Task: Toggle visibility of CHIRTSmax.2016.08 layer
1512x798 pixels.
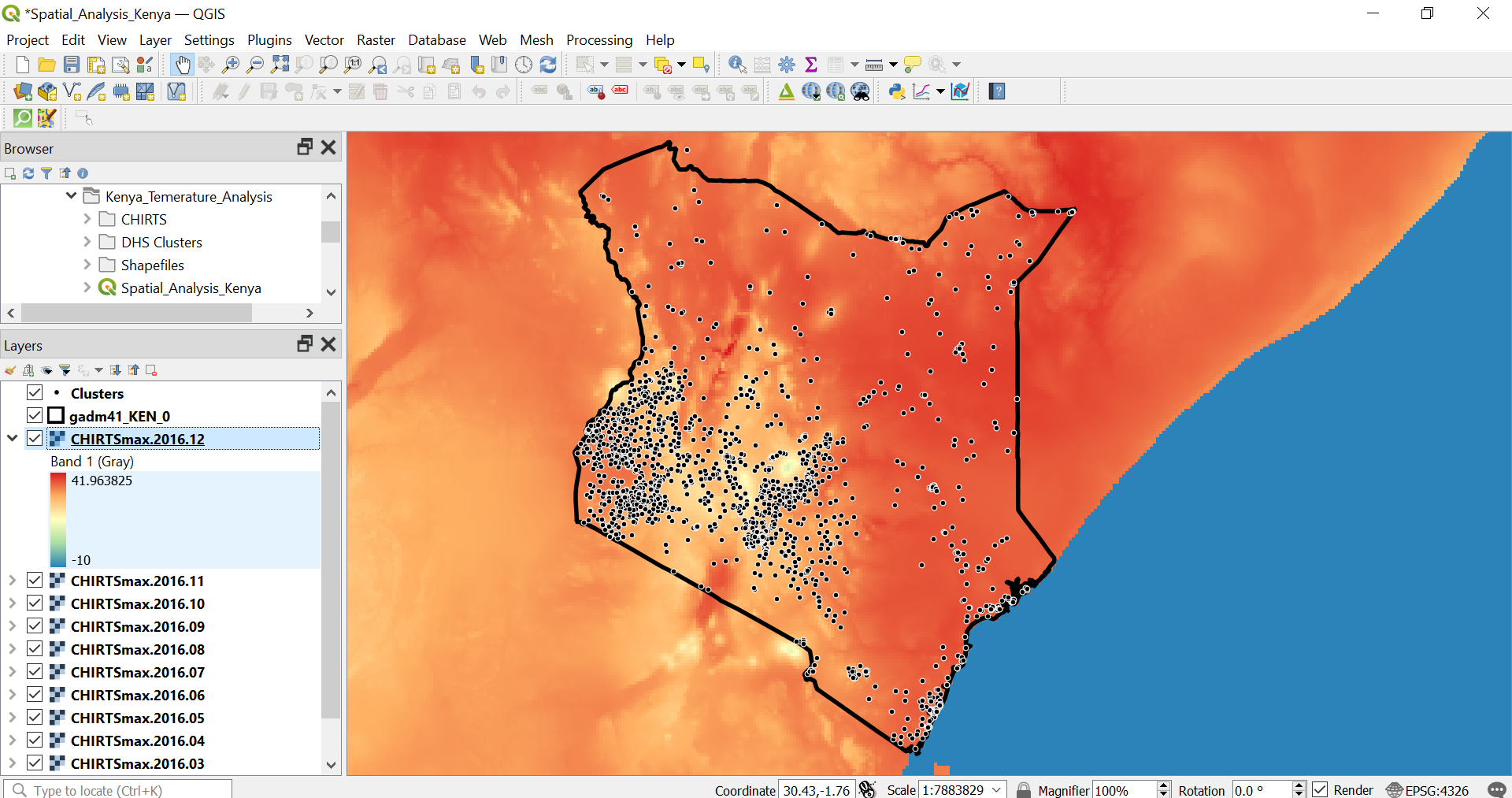Action: coord(35,648)
